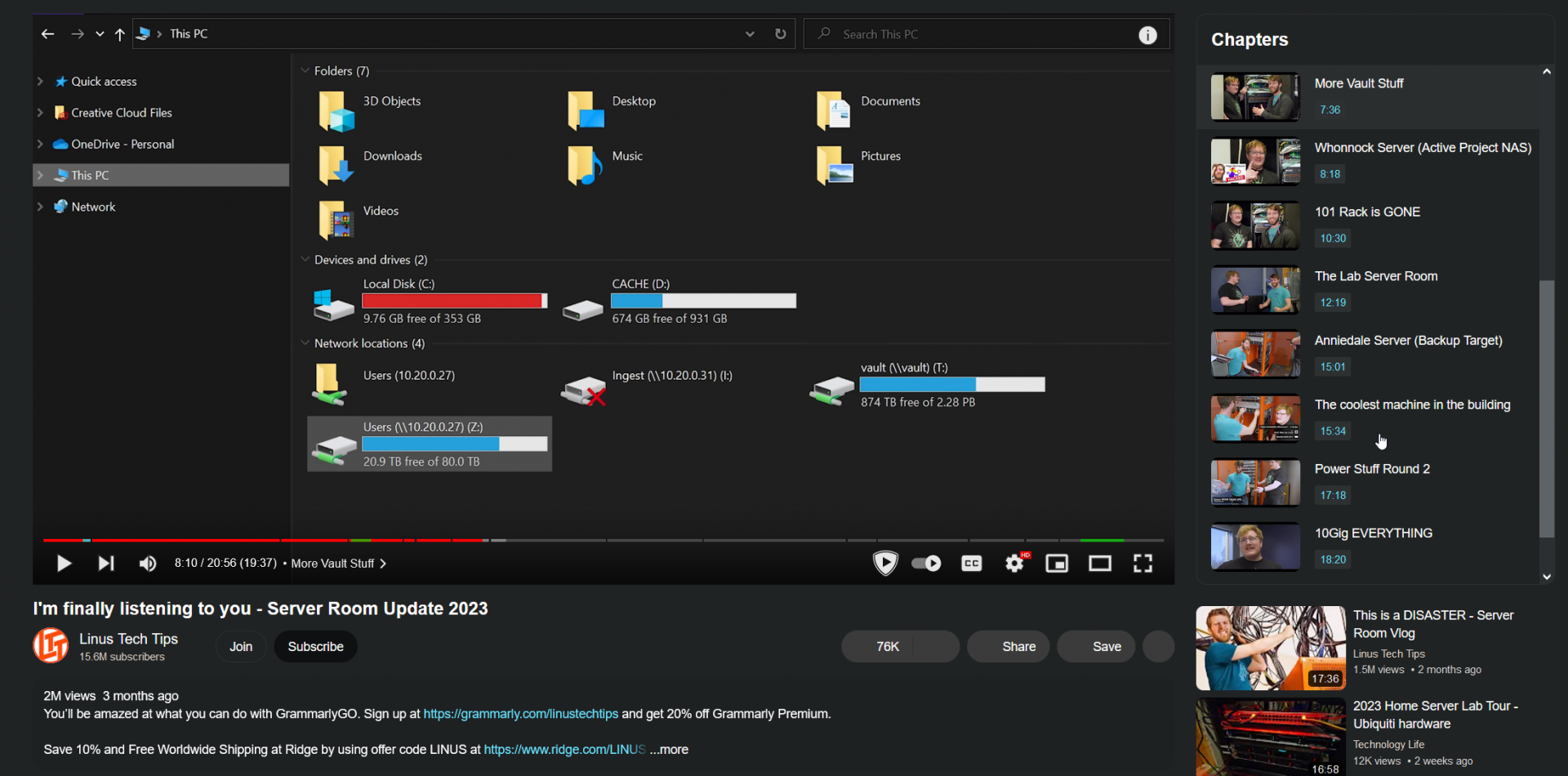Open video settings gear
Screen dimensions: 1568x776
pos(1015,563)
